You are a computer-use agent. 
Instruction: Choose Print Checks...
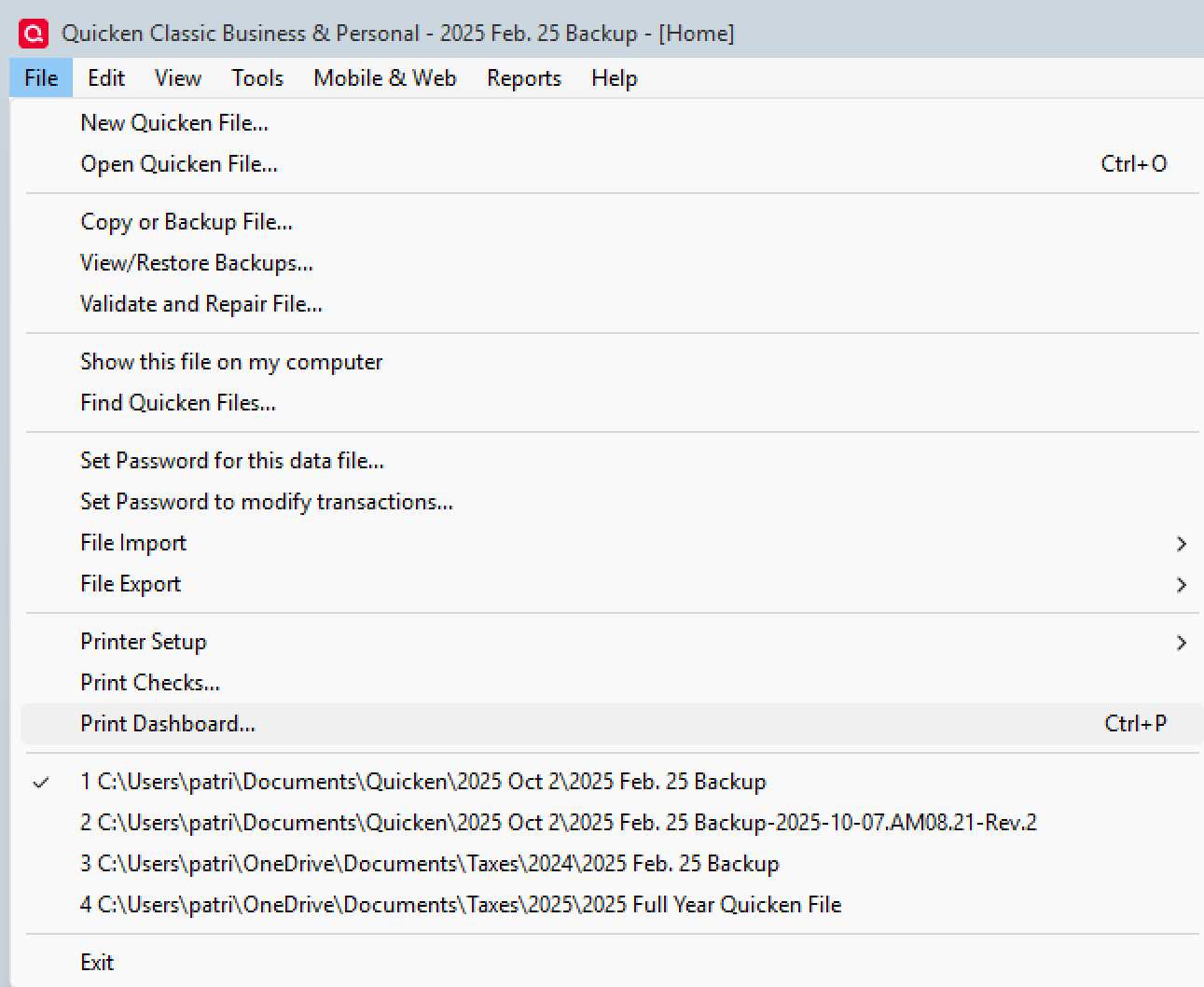(x=612, y=683)
